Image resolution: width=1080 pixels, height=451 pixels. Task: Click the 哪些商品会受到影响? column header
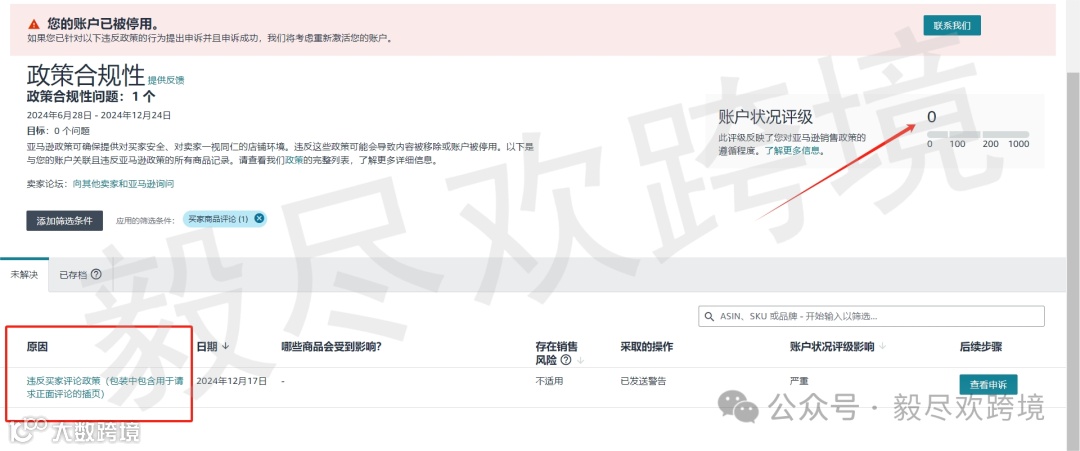[331, 346]
